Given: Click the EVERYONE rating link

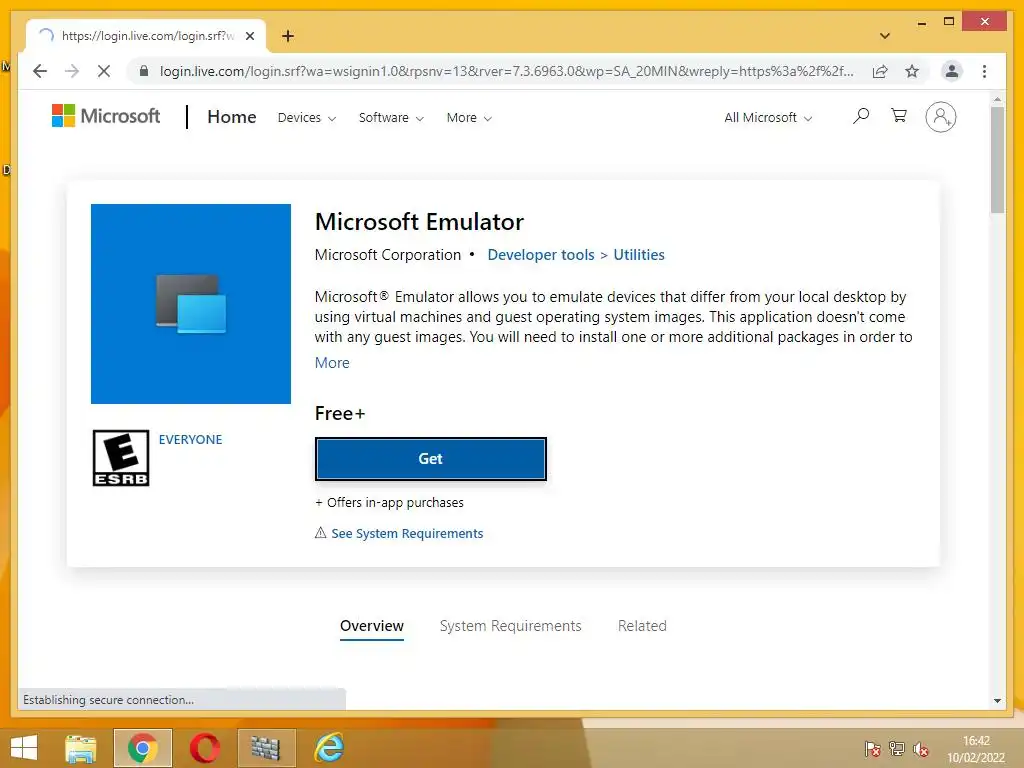Looking at the screenshot, I should point(190,440).
